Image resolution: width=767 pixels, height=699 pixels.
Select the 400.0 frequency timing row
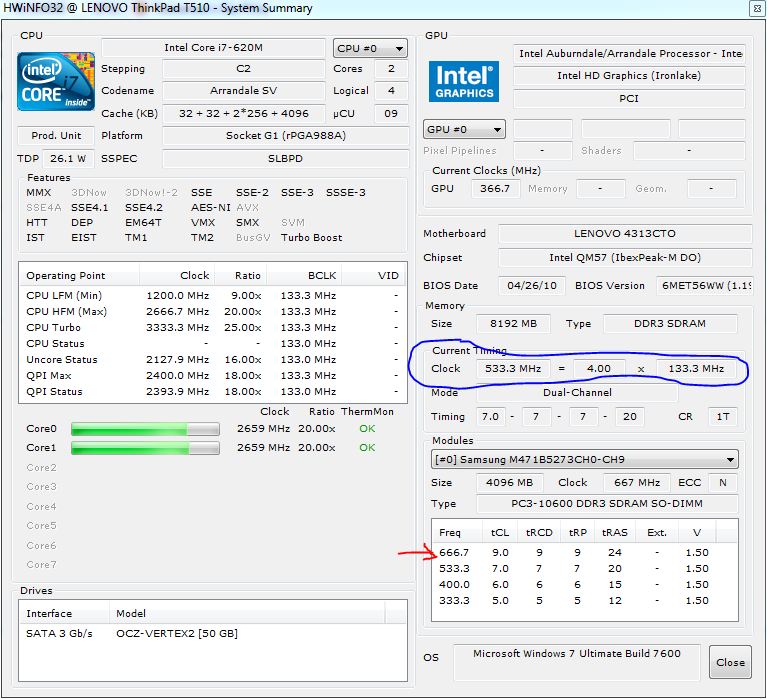point(585,585)
